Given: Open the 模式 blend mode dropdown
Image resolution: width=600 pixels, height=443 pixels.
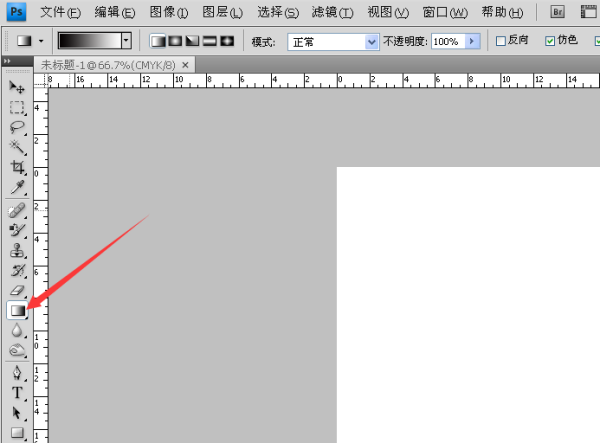Looking at the screenshot, I should [333, 42].
